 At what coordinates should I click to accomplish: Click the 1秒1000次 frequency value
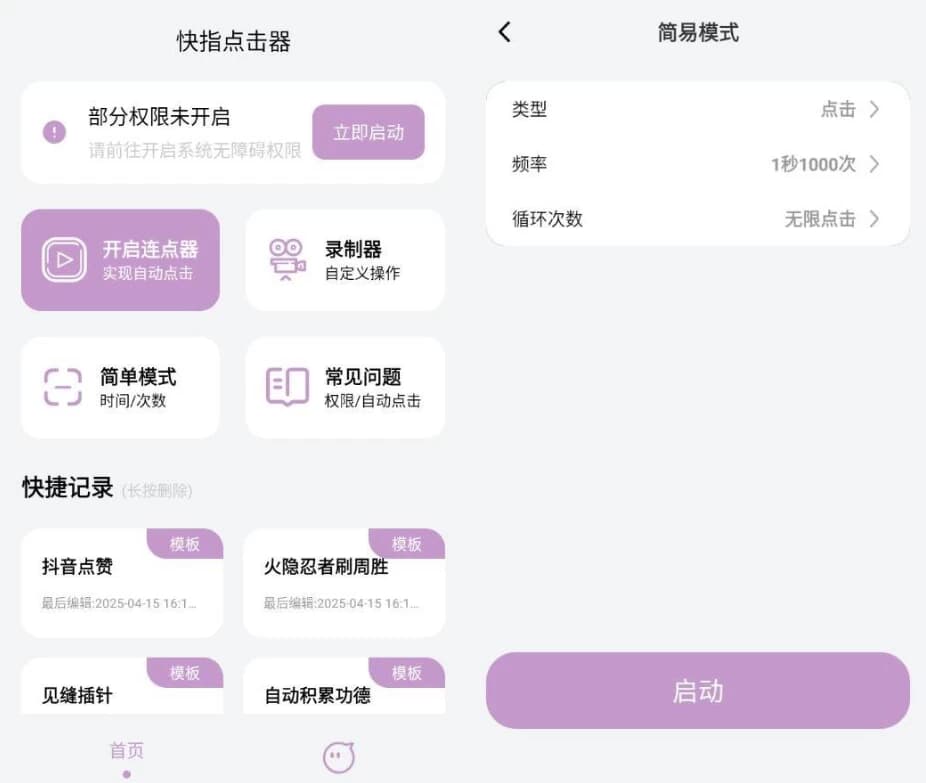815,164
